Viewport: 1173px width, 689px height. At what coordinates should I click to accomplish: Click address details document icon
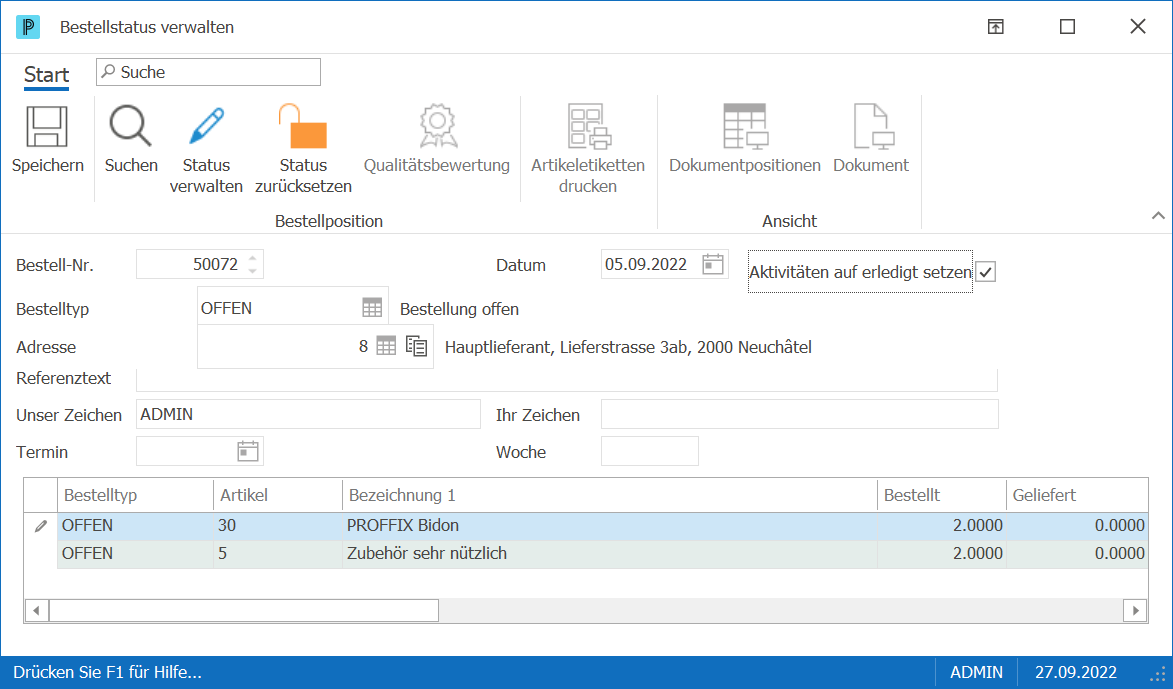(417, 346)
